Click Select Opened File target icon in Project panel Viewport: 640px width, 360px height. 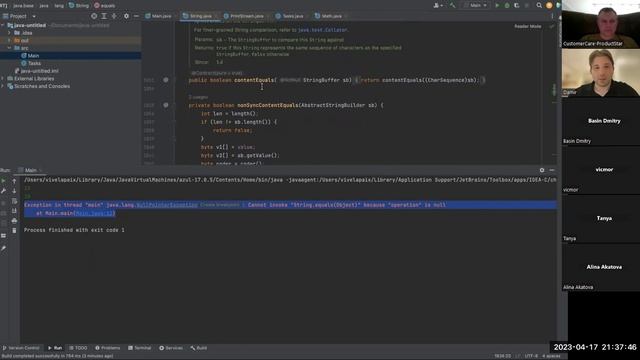94,16
